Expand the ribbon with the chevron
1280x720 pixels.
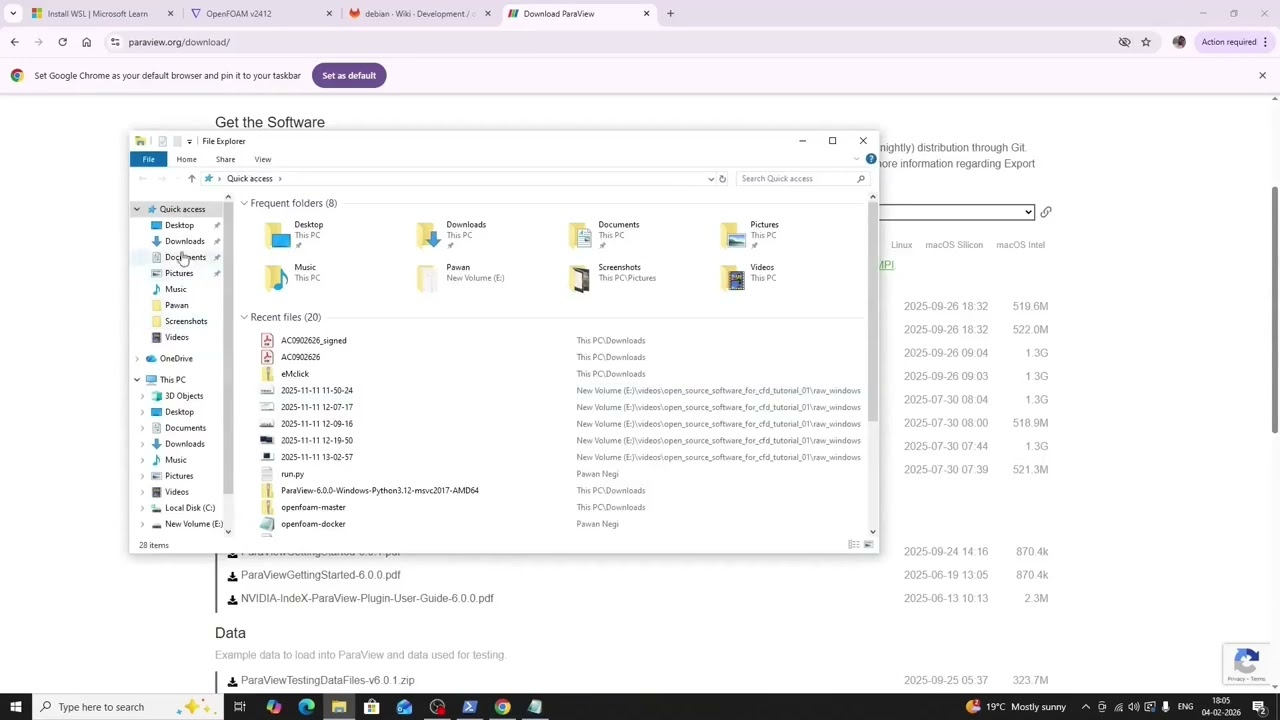[x=858, y=160]
